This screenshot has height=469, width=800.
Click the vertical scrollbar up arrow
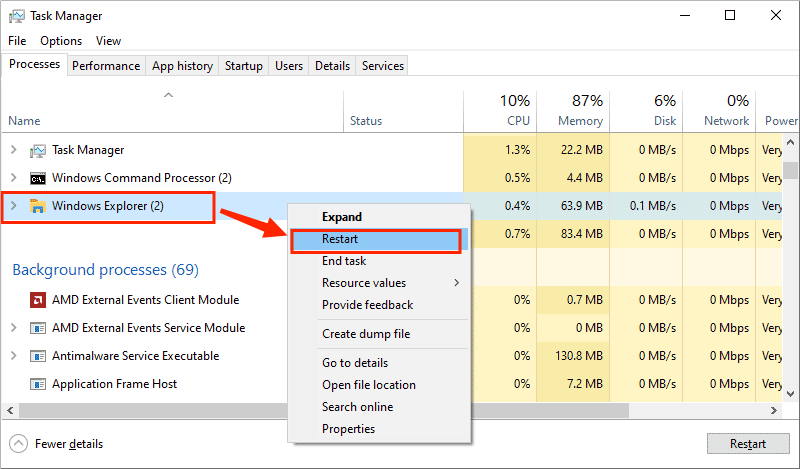[790, 142]
